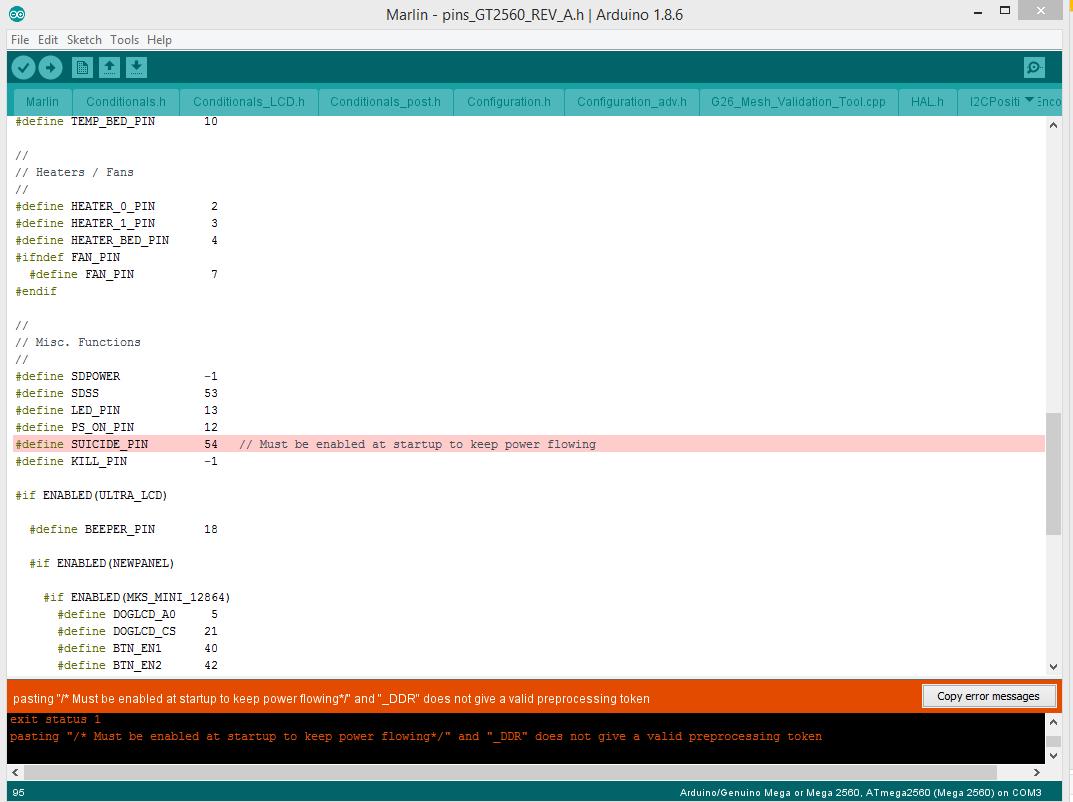Click the HEATER_1_PIN define line
The image size is (1073, 802).
pos(116,223)
